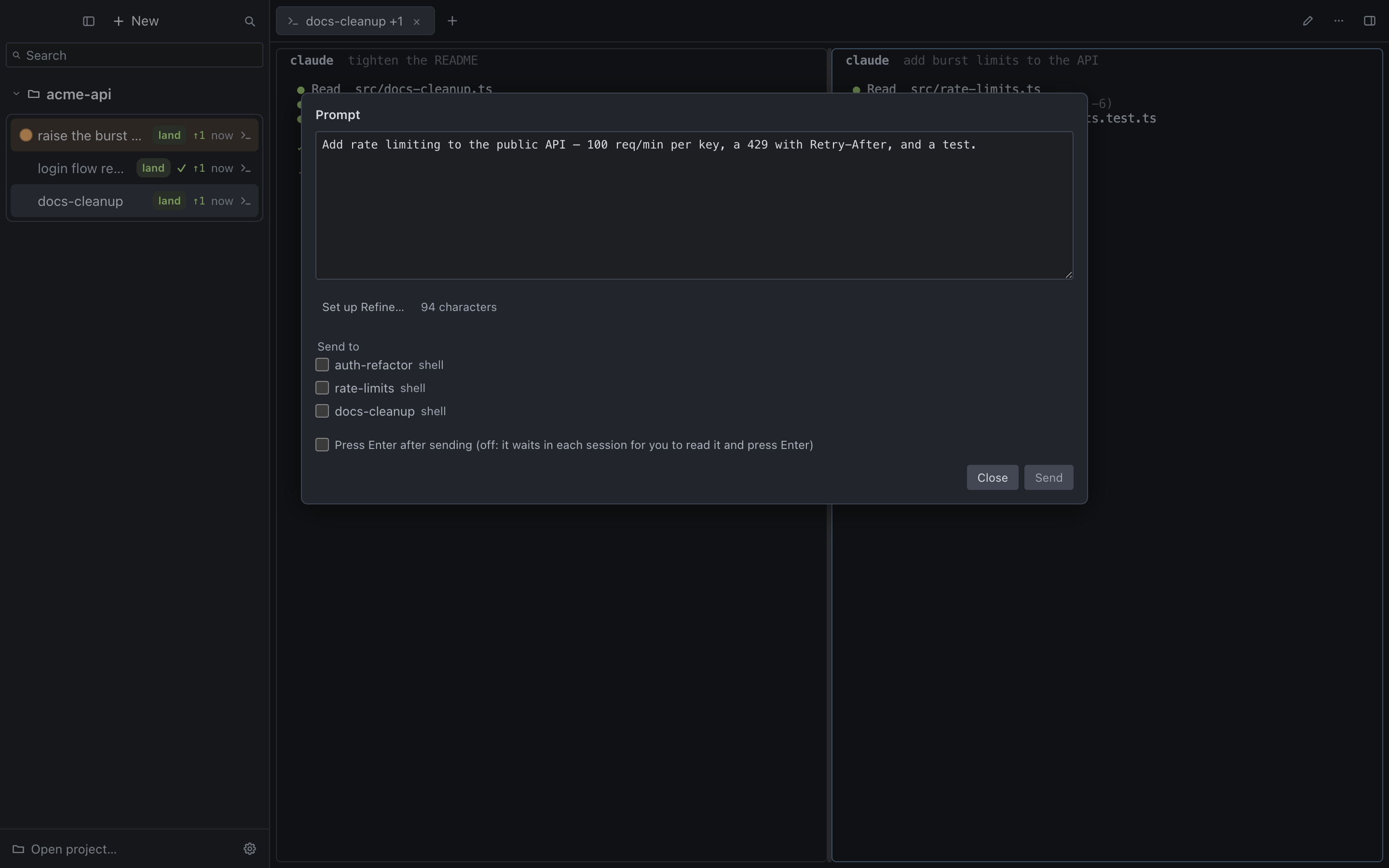This screenshot has height=868, width=1389.
Task: Click checkmark icon on login flow row
Action: pyautogui.click(x=181, y=168)
